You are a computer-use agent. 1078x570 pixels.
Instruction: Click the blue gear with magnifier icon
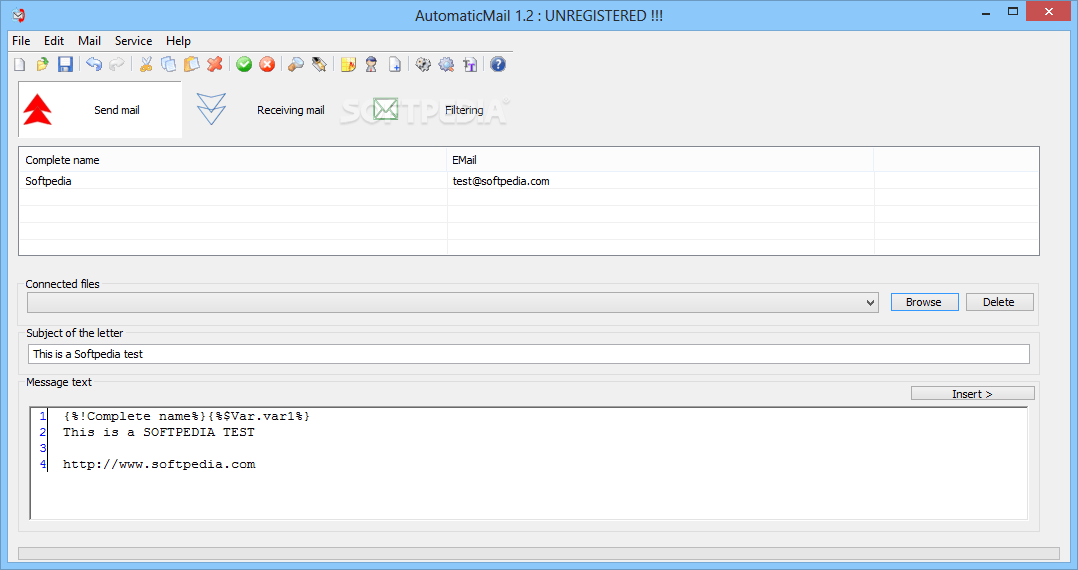point(447,65)
